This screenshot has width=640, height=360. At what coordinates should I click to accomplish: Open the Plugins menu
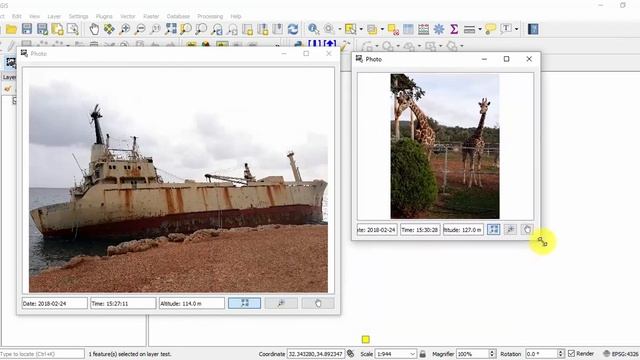tap(104, 16)
